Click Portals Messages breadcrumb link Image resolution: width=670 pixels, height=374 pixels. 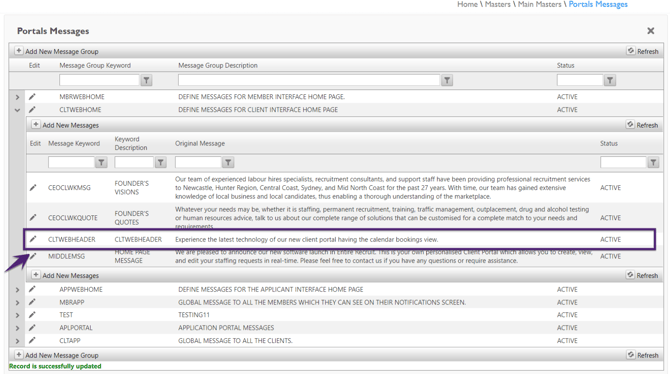[598, 4]
